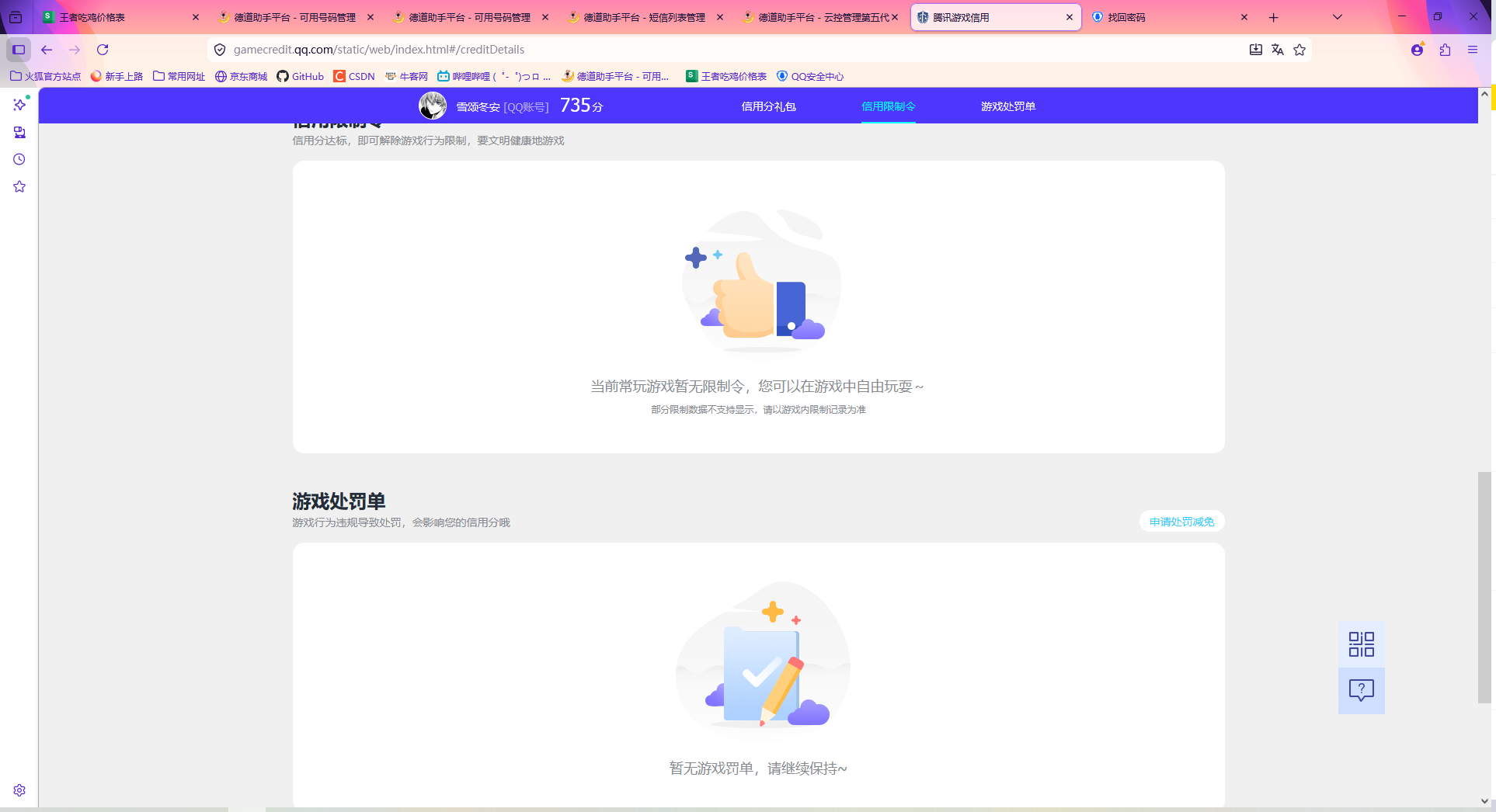The width and height of the screenshot is (1496, 812).
Task: Open the help question-mark panel
Action: tap(1360, 690)
